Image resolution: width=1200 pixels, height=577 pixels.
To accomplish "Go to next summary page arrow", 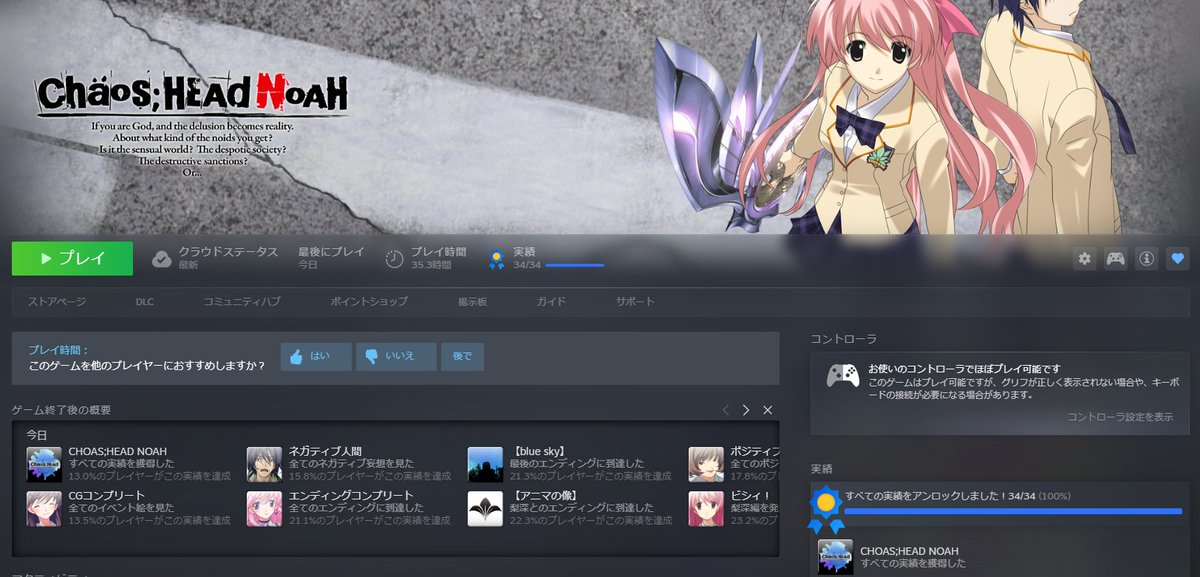I will (x=746, y=410).
